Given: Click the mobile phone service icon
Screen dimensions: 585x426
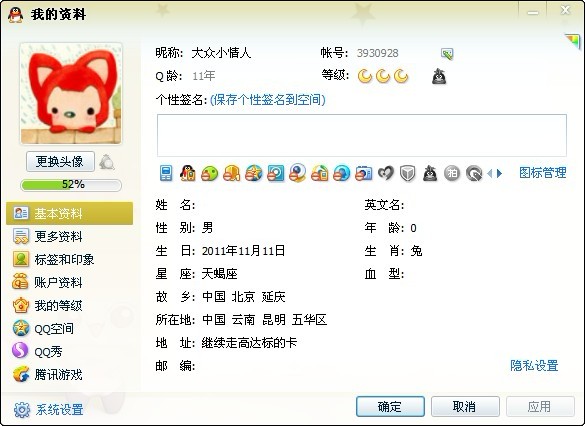Looking at the screenshot, I should (166, 173).
